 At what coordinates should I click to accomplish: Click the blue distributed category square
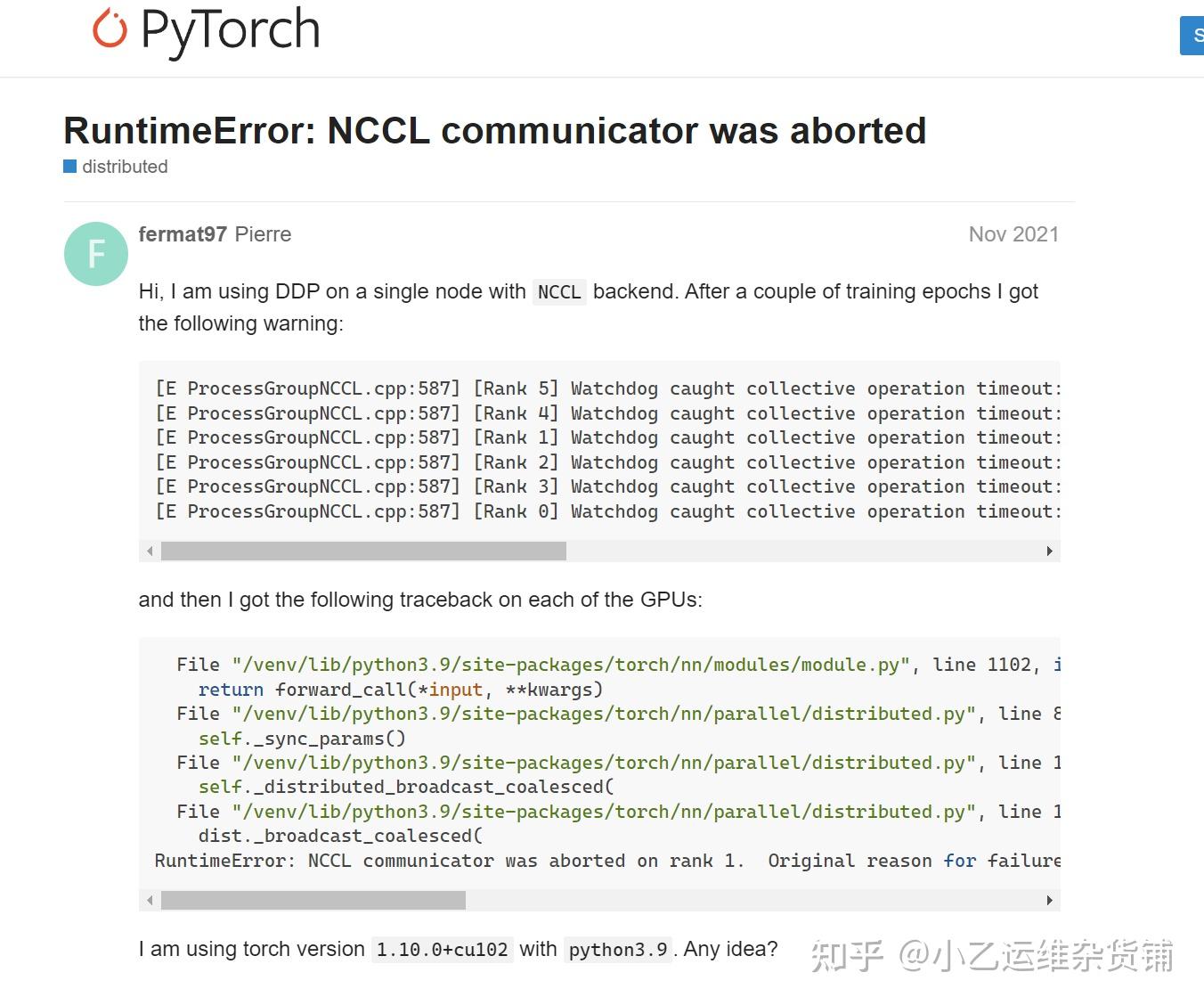(70, 167)
